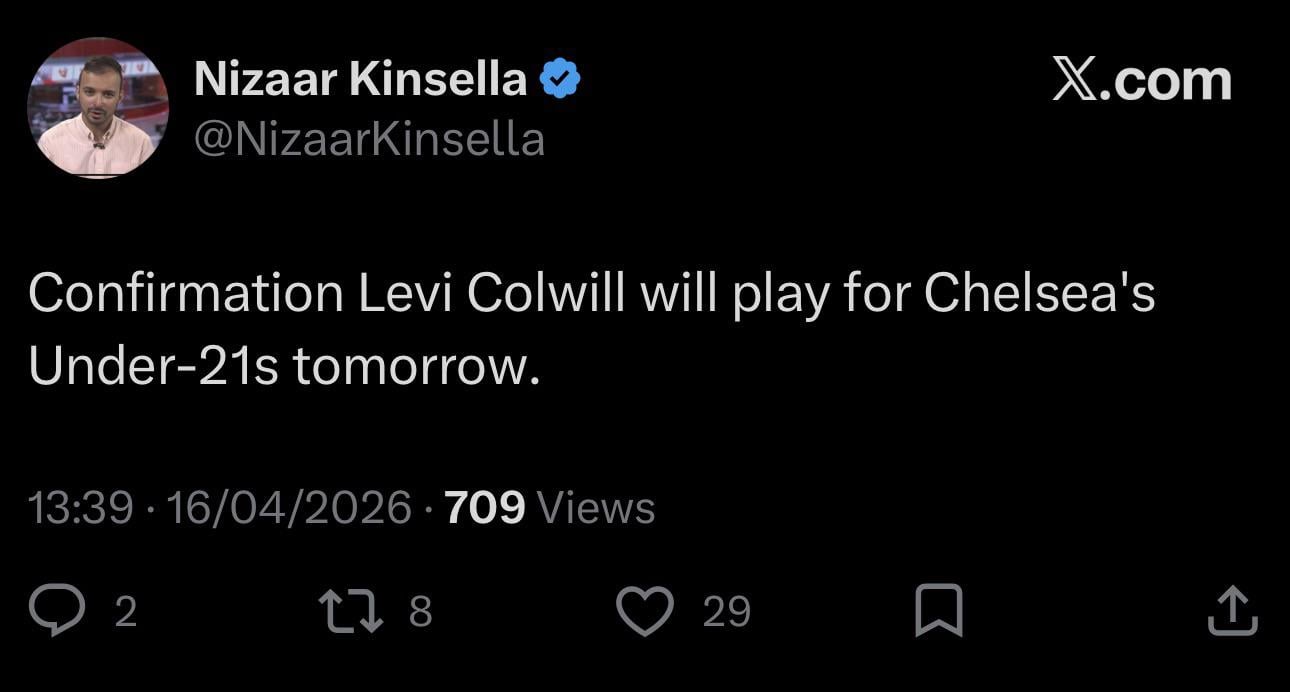Click the word "Confirmation" in the tweet
The image size is (1290, 692).
tap(186, 294)
